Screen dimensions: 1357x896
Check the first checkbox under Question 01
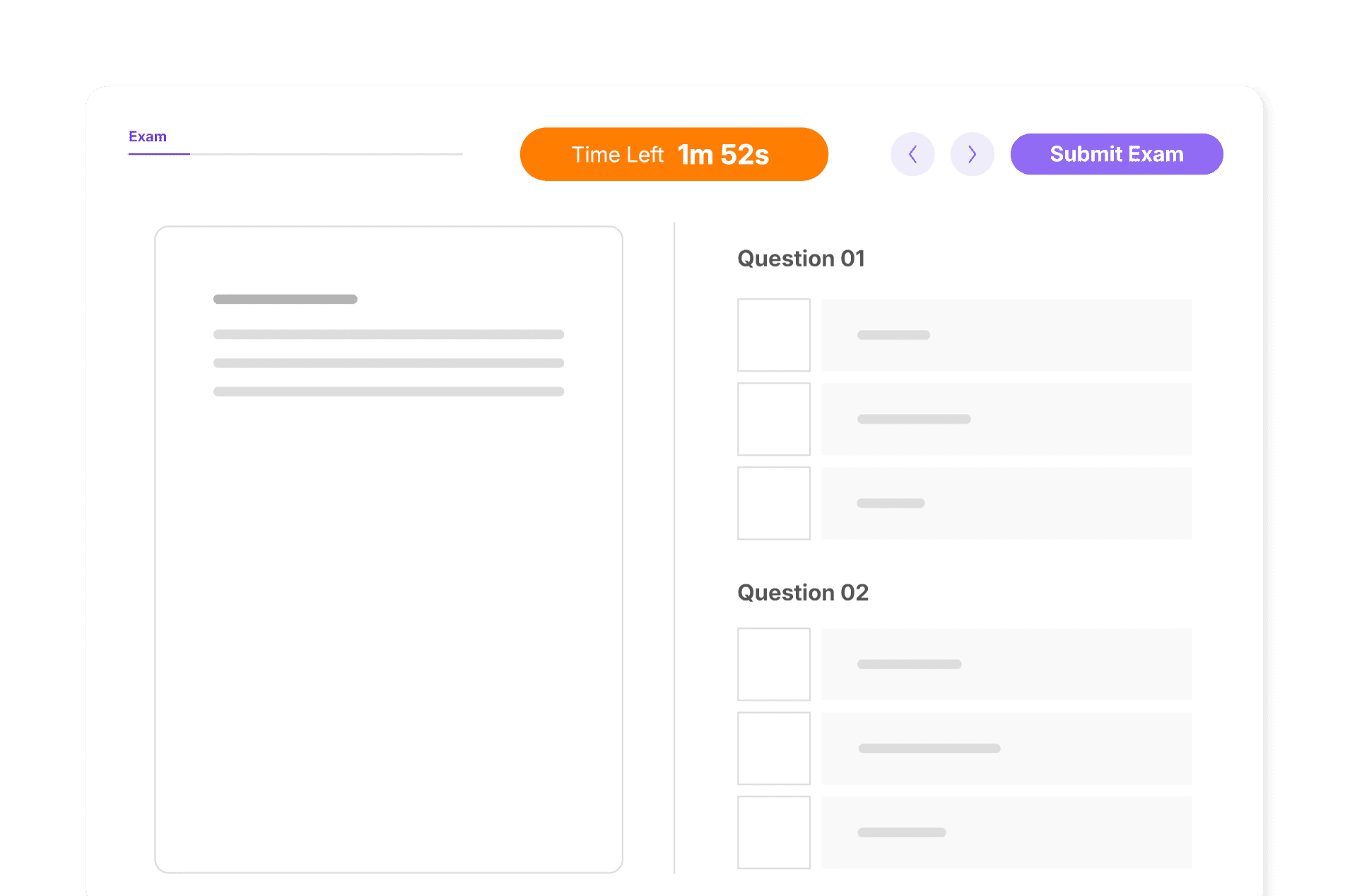(x=774, y=335)
